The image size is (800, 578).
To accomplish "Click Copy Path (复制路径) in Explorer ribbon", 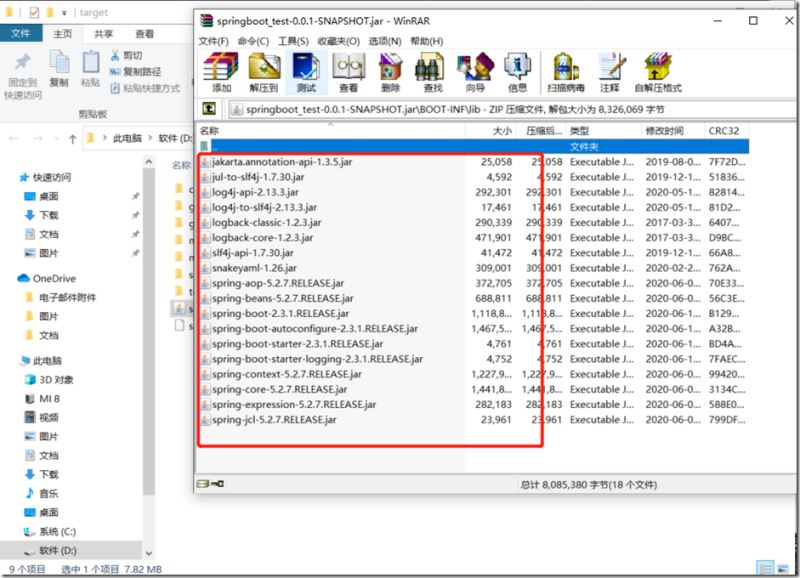I will pyautogui.click(x=136, y=72).
